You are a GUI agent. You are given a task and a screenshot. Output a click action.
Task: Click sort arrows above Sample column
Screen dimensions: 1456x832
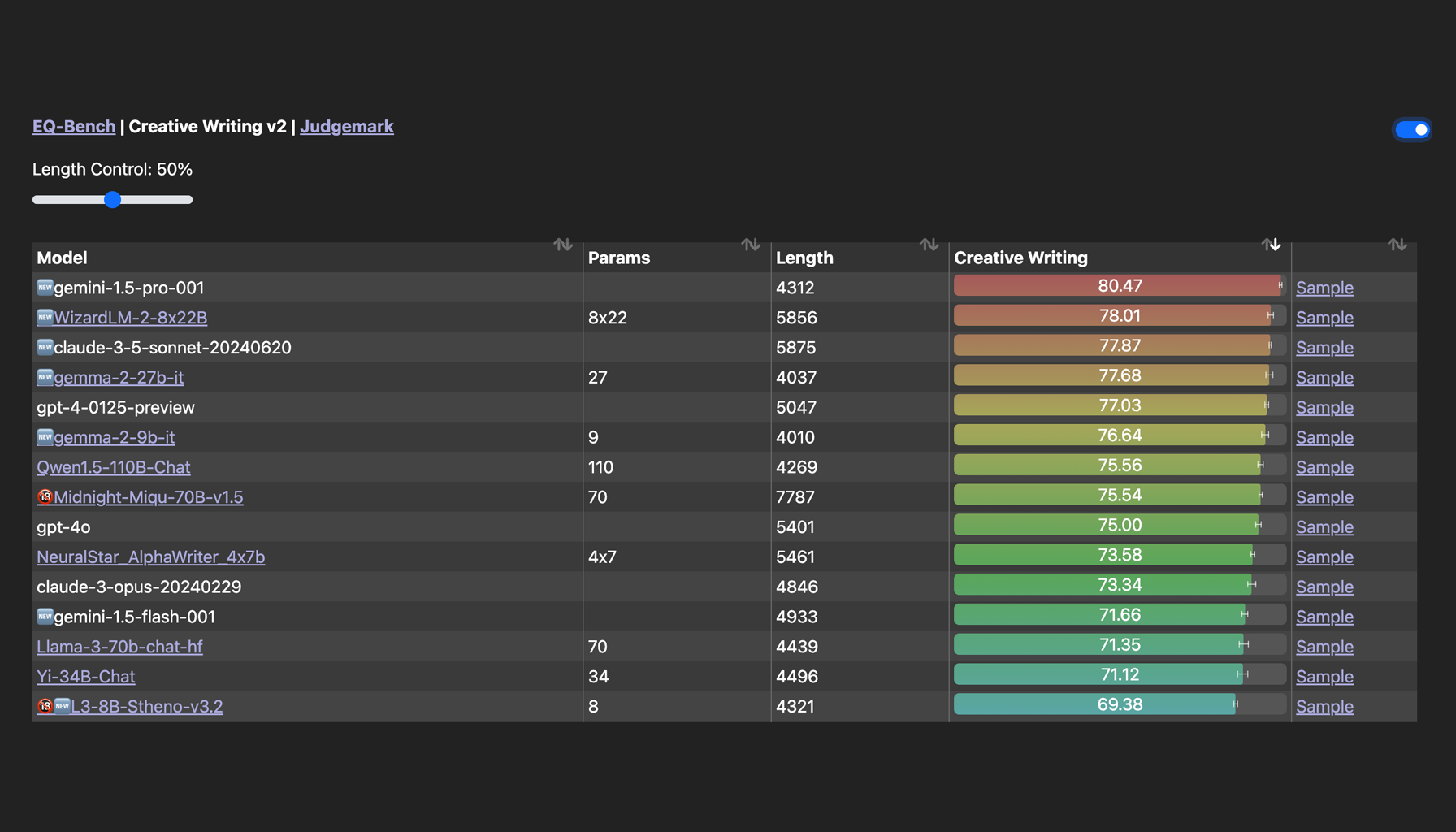point(1397,245)
